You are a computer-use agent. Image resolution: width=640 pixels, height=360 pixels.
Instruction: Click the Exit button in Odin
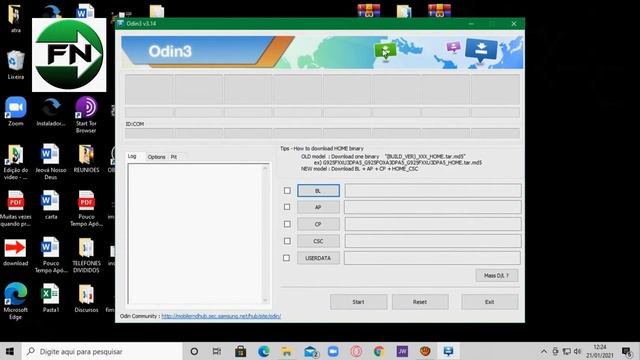(490, 302)
